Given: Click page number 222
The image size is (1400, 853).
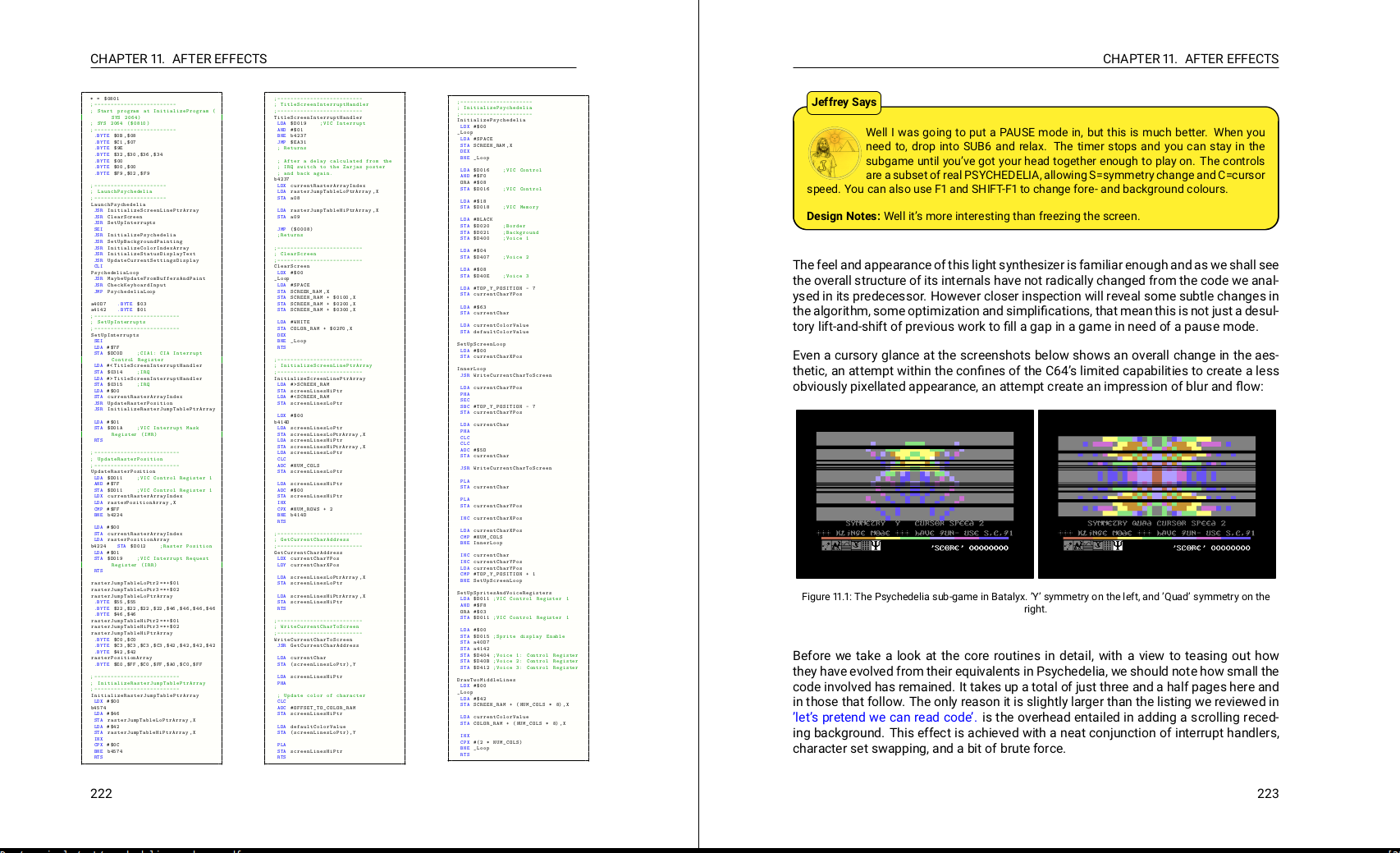Looking at the screenshot, I should click(101, 793).
